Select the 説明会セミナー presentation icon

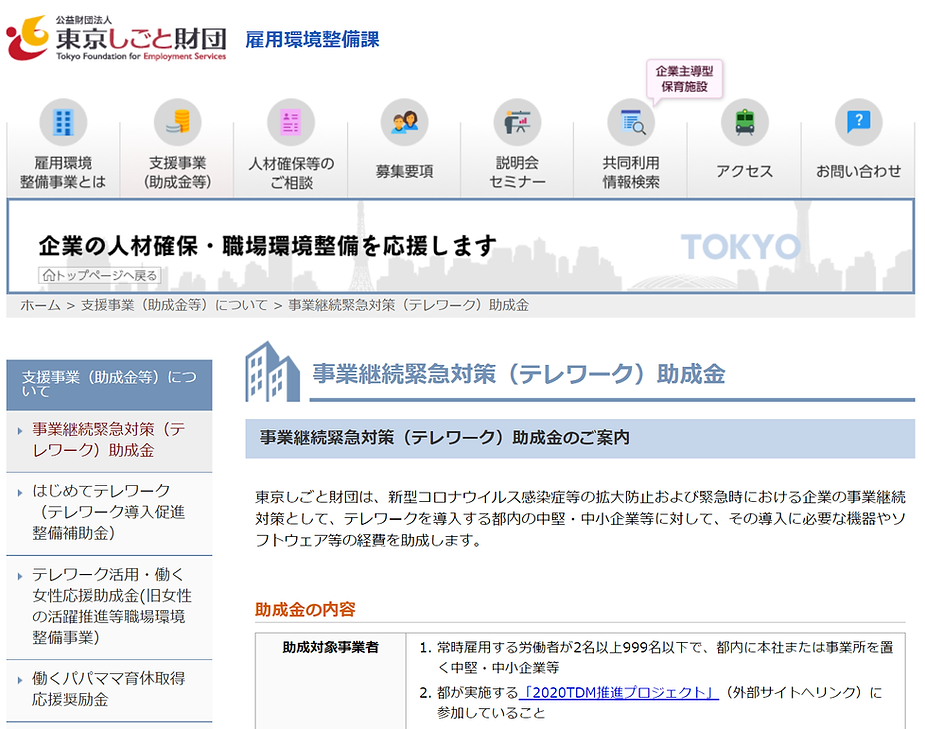pyautogui.click(x=517, y=123)
